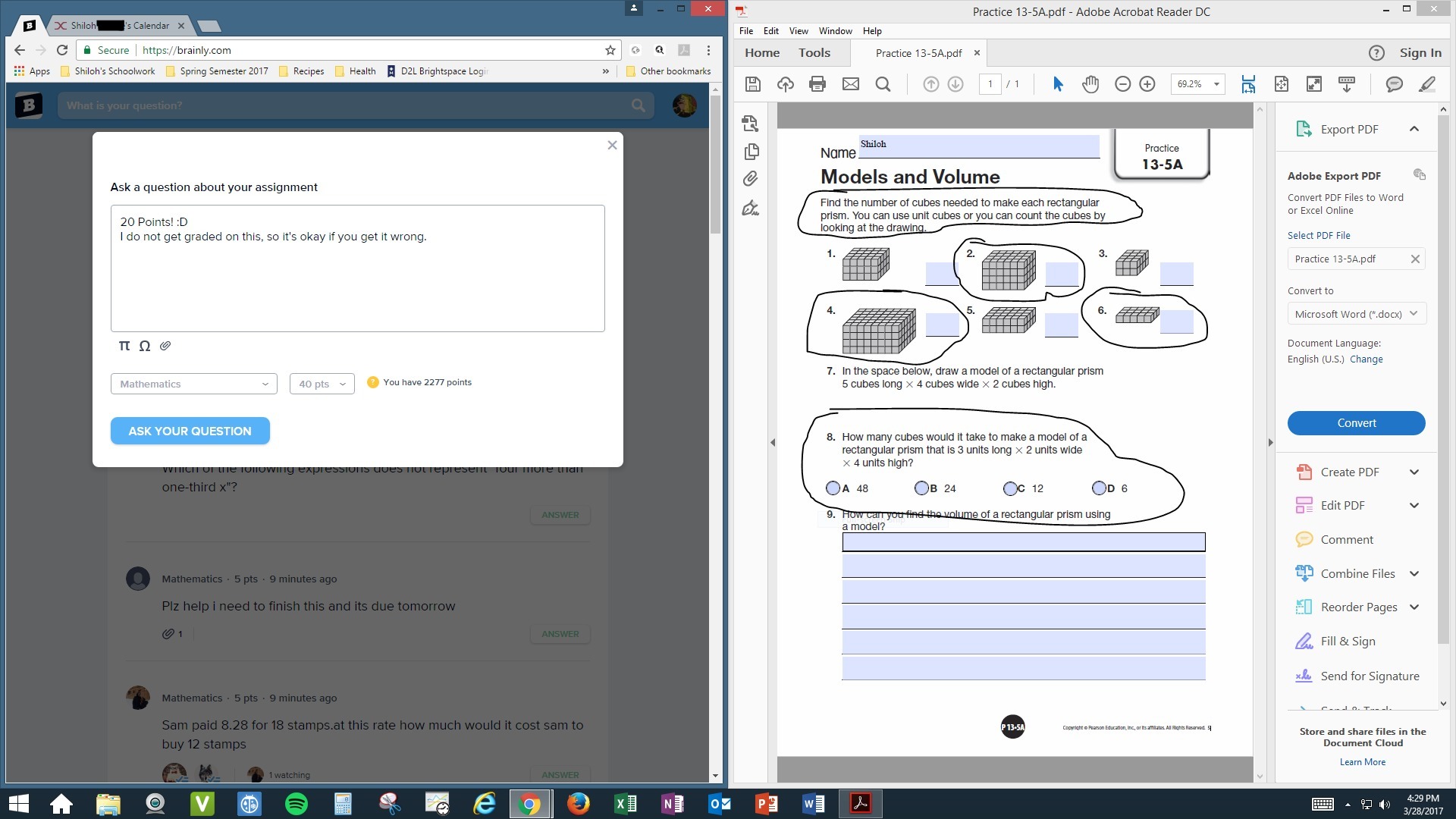Click the Print icon in Acrobat toolbar
This screenshot has width=1456, height=819.
(817, 84)
